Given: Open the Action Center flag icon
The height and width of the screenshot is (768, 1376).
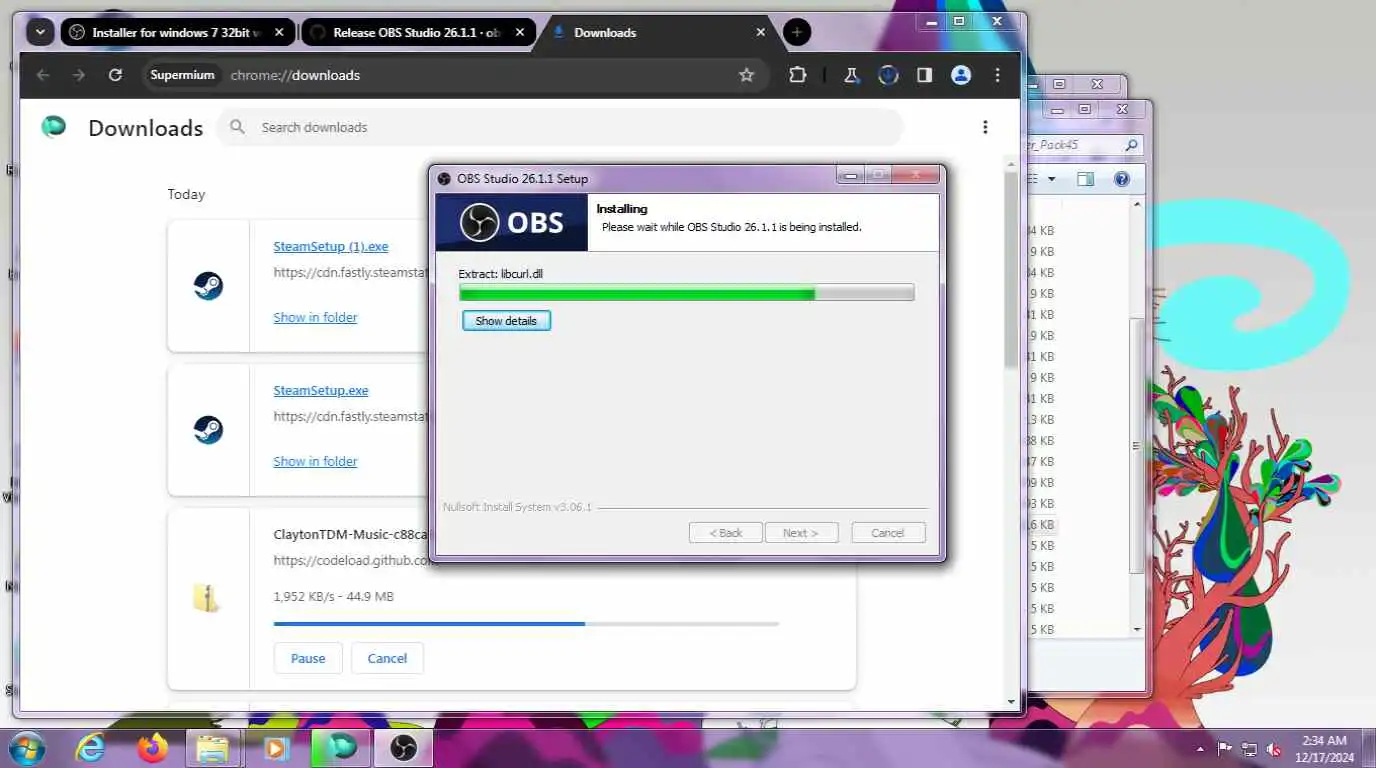Looking at the screenshot, I should pos(1224,749).
